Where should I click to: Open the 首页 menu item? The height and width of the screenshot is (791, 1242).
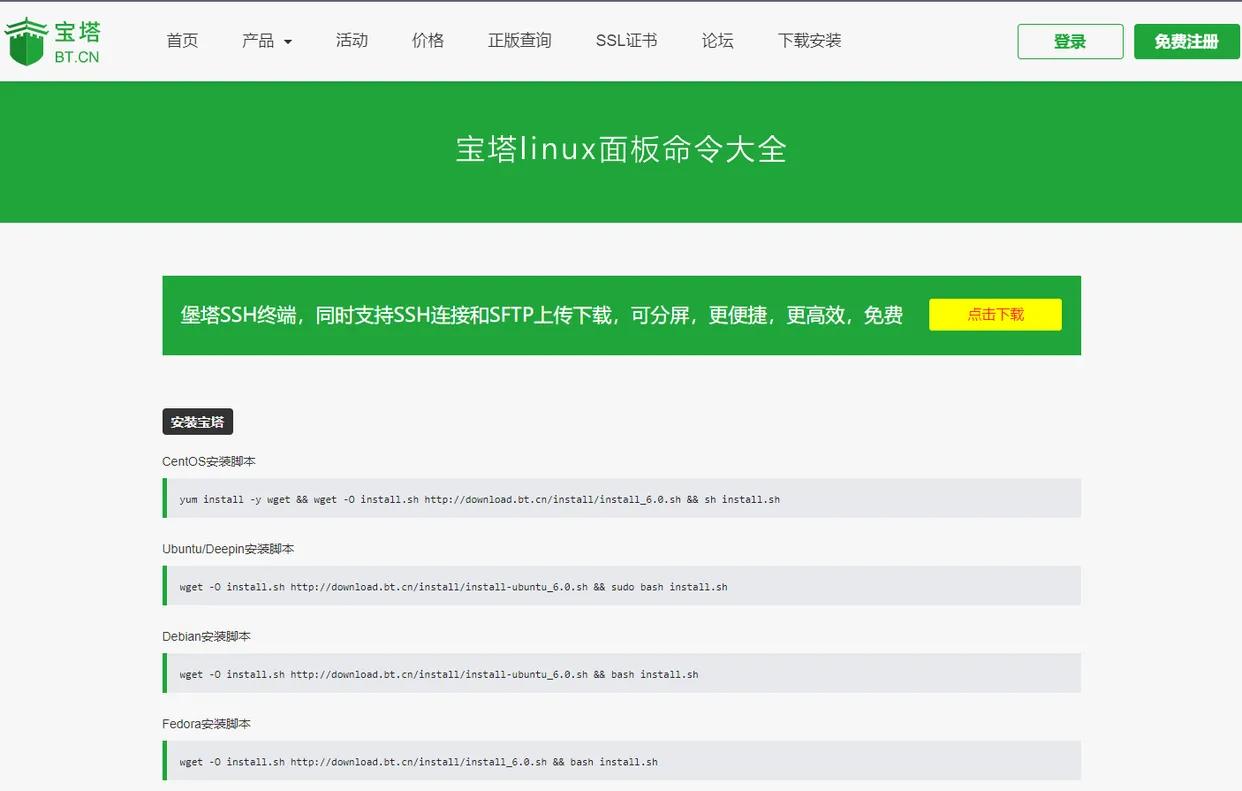tap(182, 40)
